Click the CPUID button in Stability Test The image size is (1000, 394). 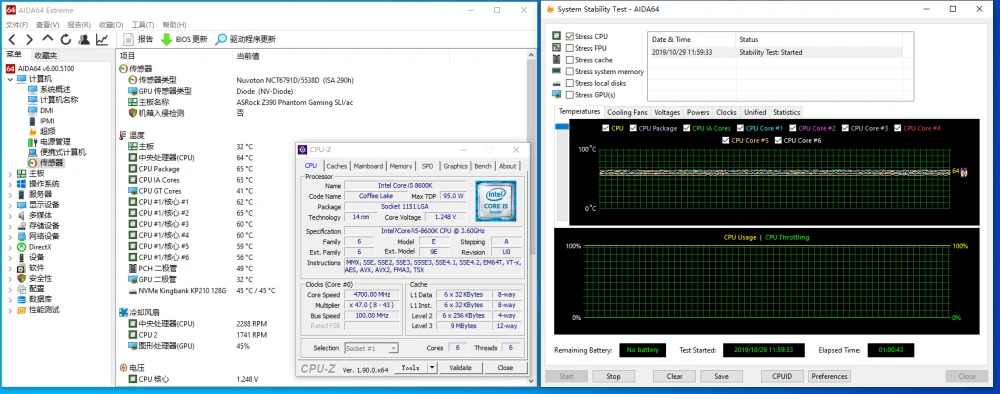coord(783,376)
